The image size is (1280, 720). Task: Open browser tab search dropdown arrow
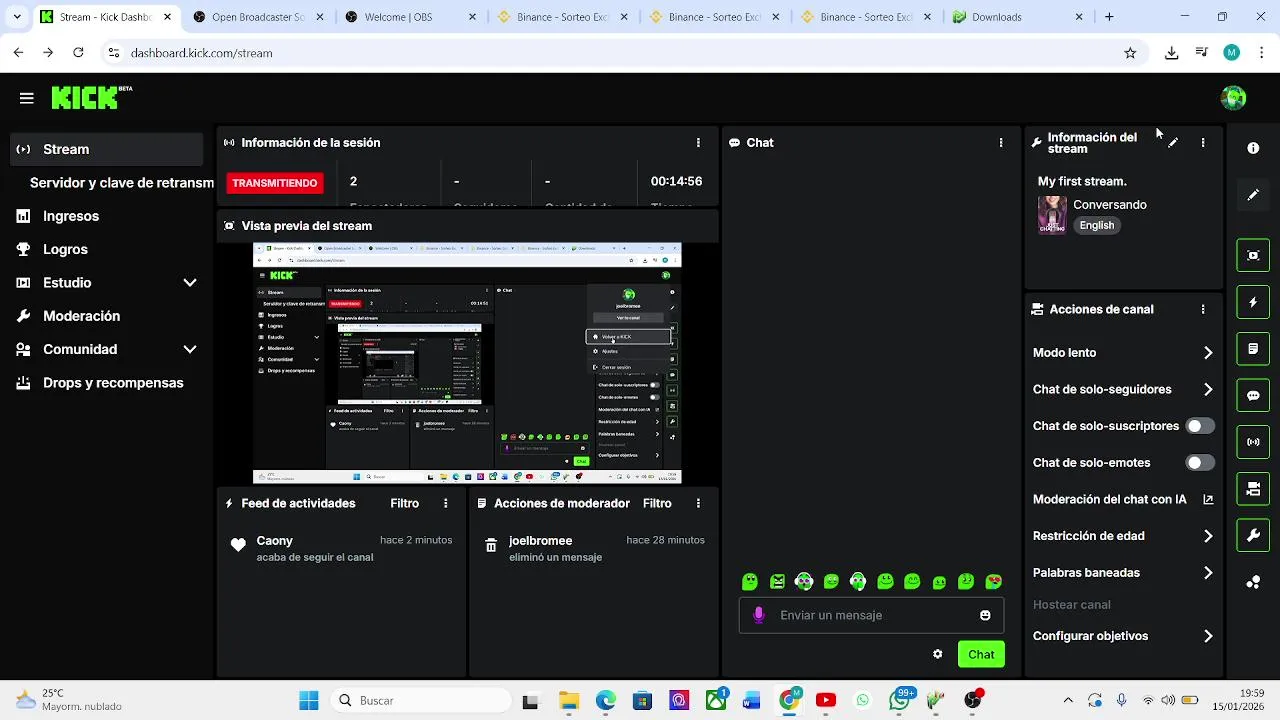coord(16,17)
